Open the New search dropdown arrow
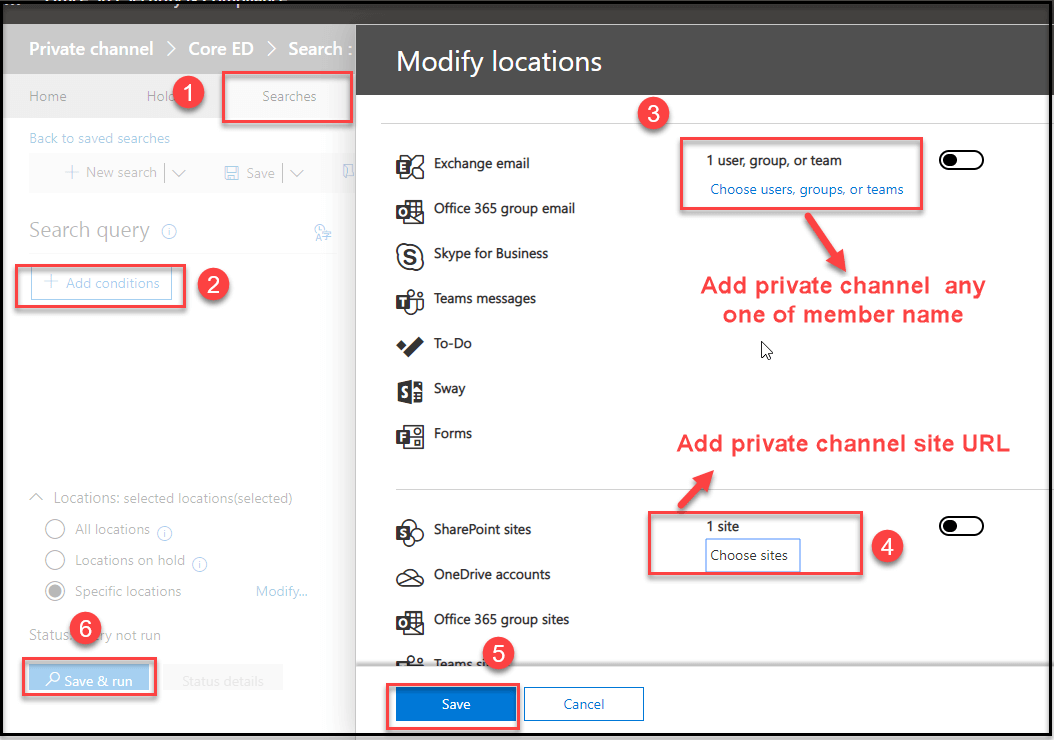The width and height of the screenshot is (1054, 740). (179, 173)
